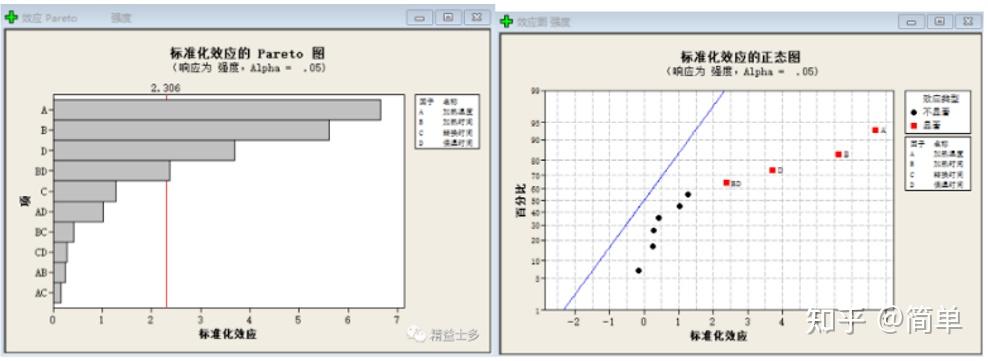The width and height of the screenshot is (988, 361).
Task: Click the red square point labeled A
Action: coord(875,130)
